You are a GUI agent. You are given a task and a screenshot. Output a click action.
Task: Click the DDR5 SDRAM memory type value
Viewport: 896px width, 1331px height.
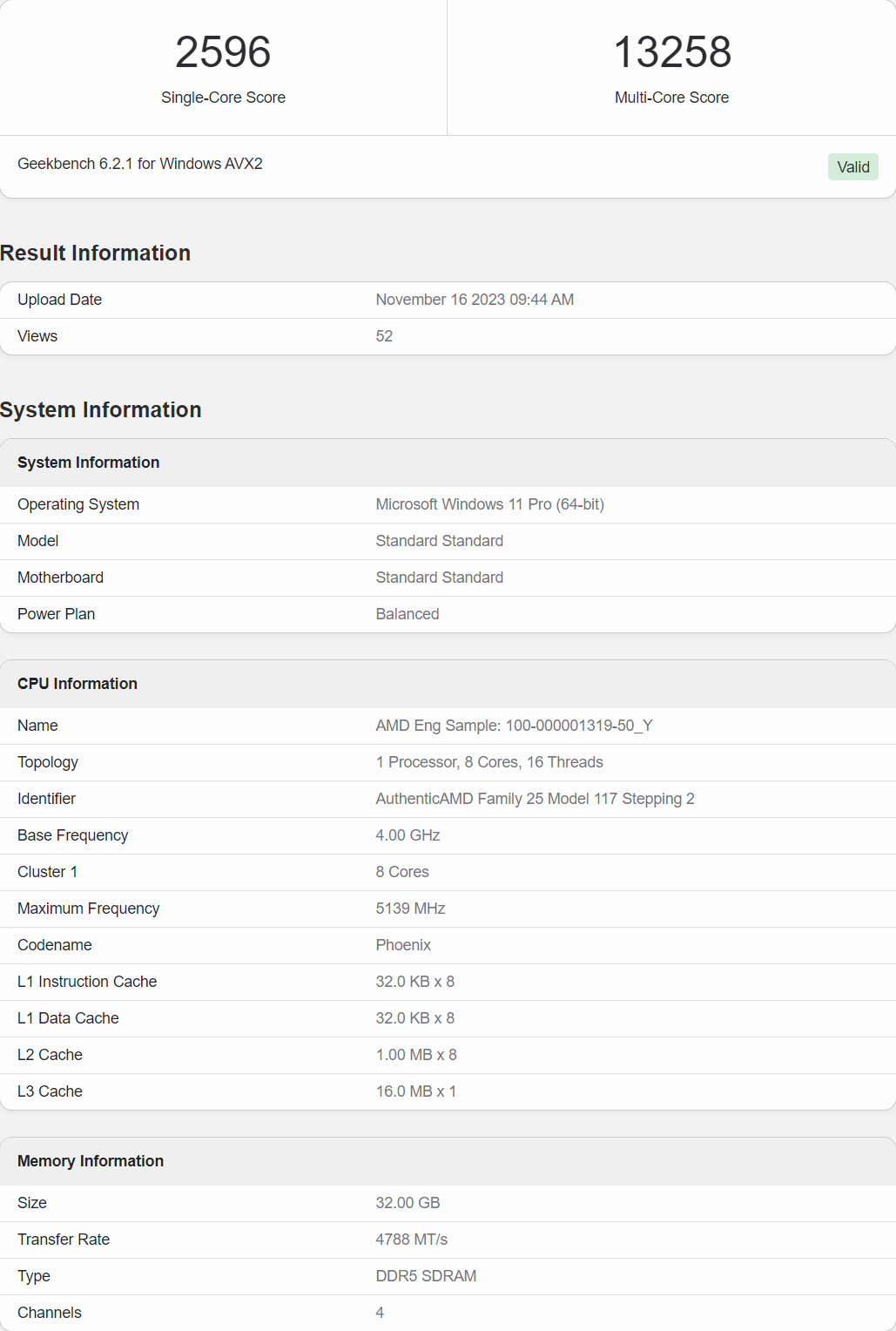426,1276
